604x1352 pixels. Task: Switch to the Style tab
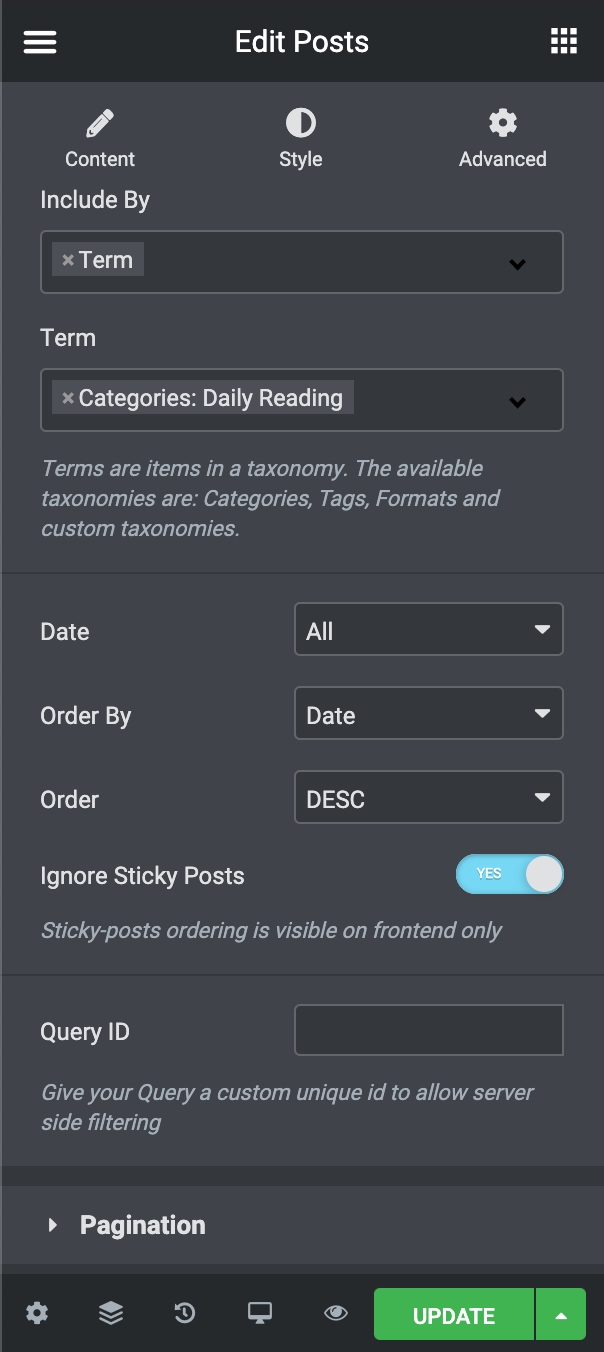click(301, 138)
